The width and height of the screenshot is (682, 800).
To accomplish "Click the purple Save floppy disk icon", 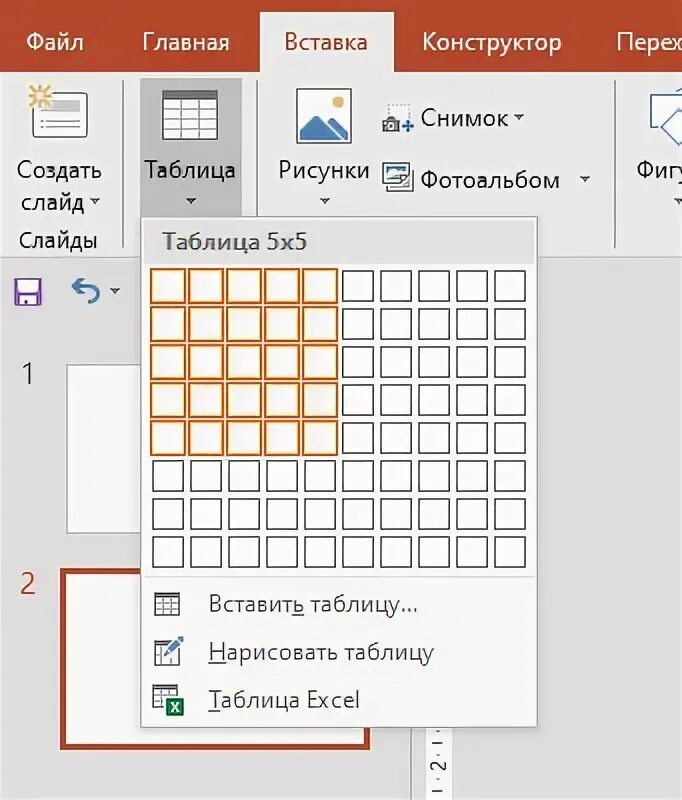I will tap(27, 292).
